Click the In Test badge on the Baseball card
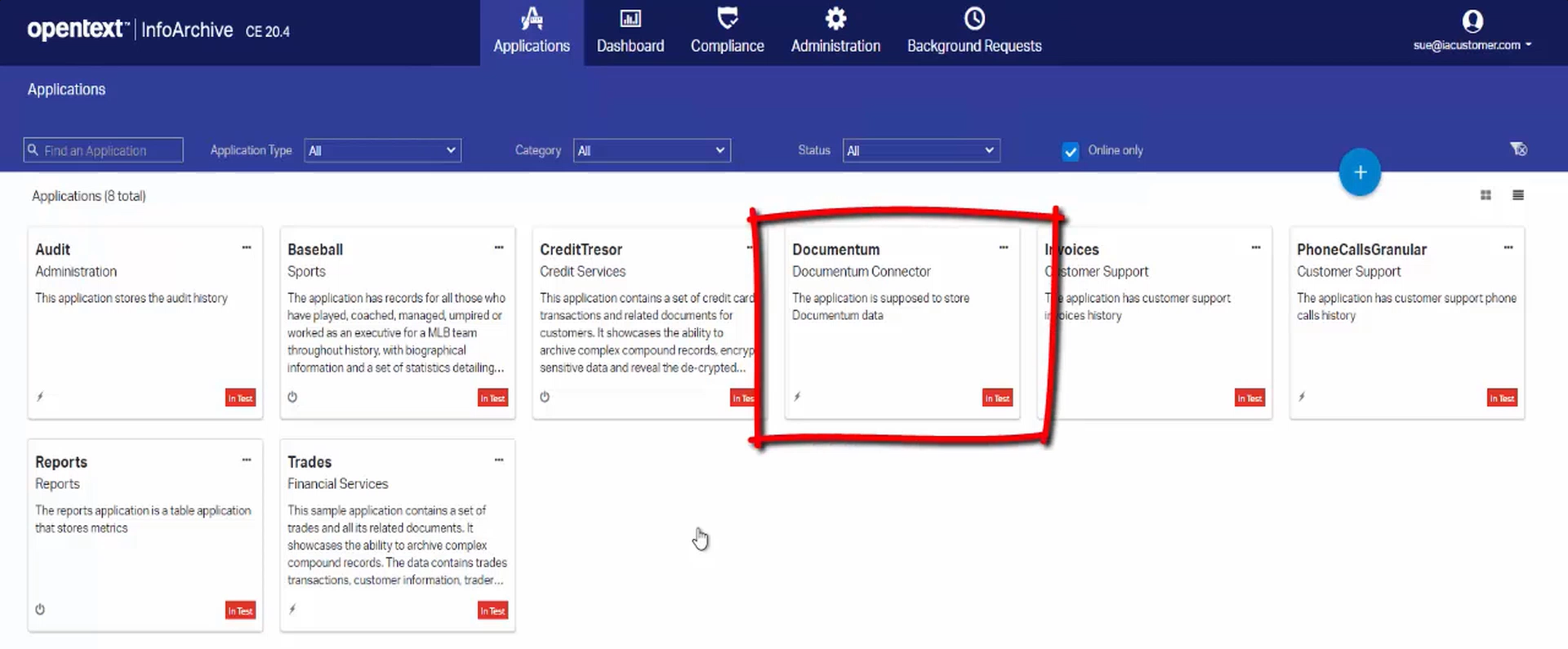1568x649 pixels. click(492, 398)
